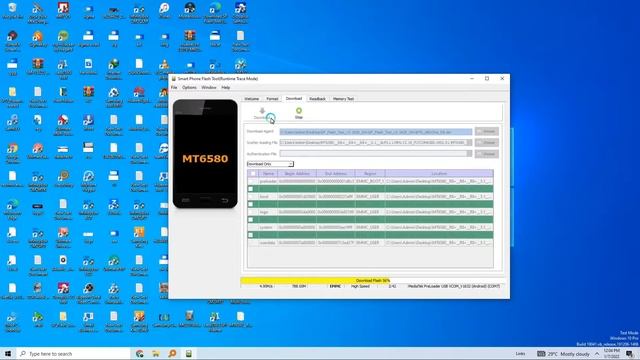Open Chrome from the taskbar

[x=140, y=354]
